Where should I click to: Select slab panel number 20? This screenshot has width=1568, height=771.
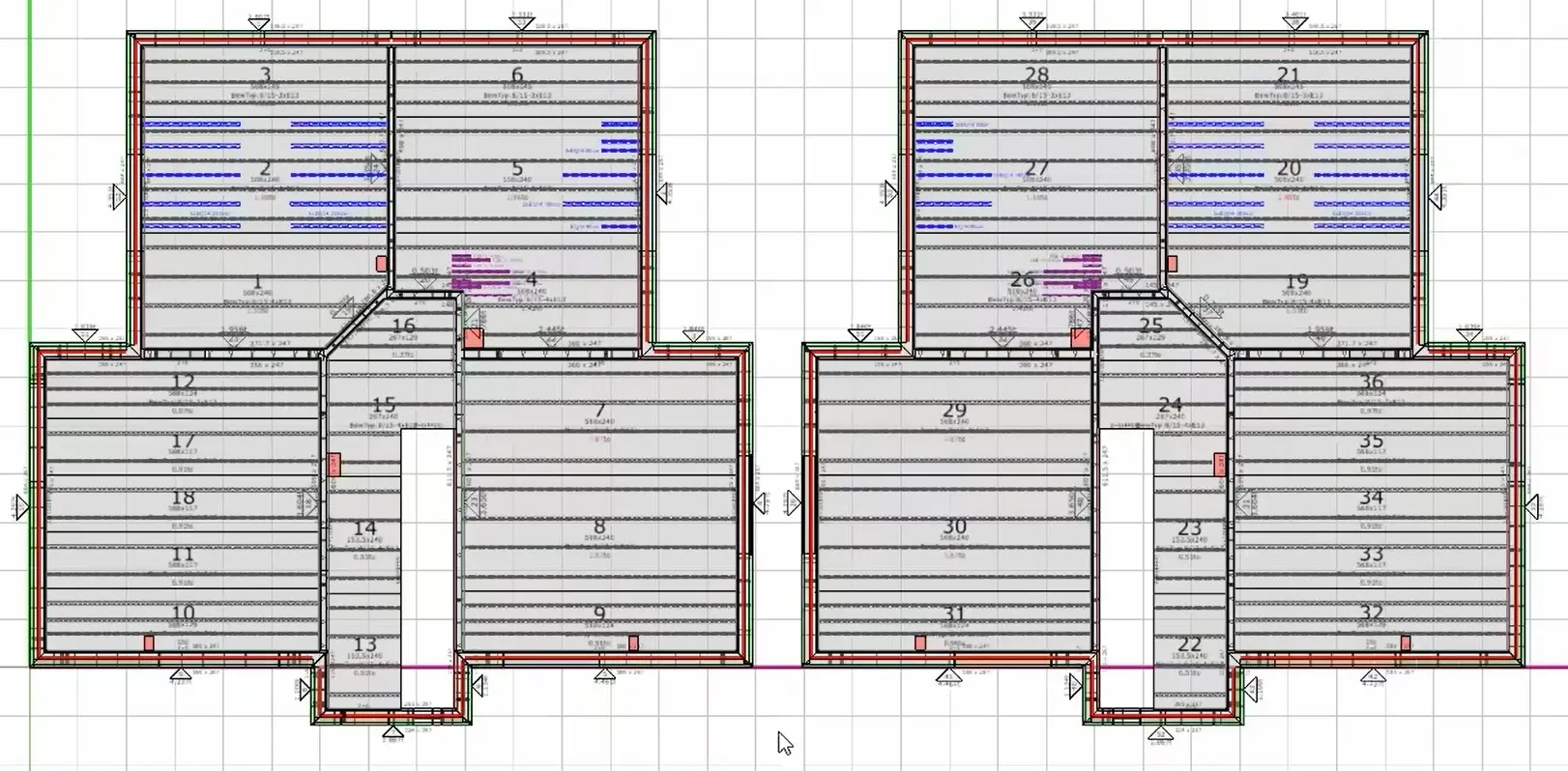(1289, 168)
